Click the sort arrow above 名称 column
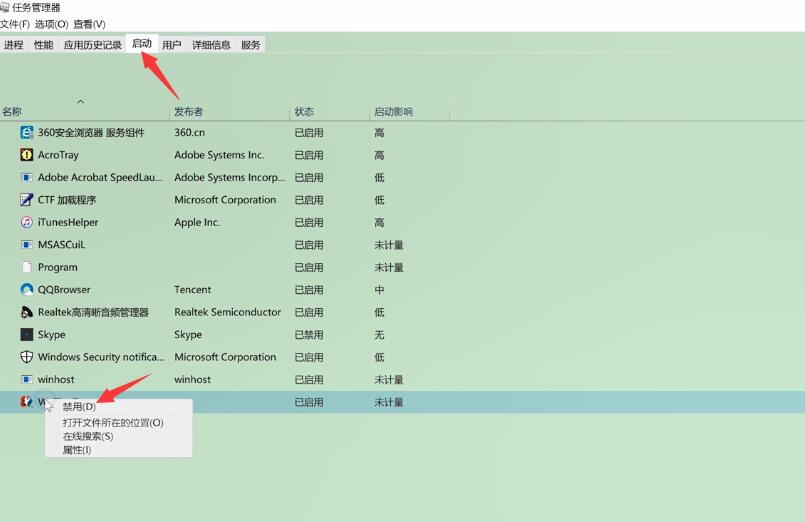The height and width of the screenshot is (522, 805). pyautogui.click(x=81, y=102)
